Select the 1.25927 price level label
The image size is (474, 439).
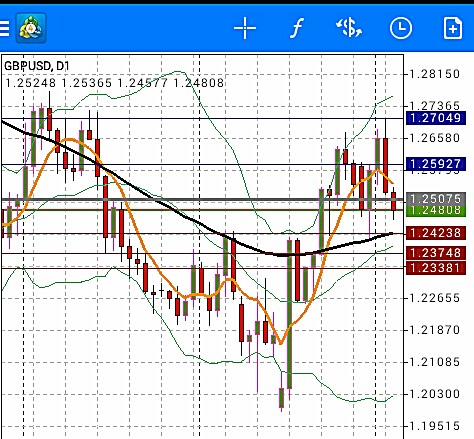[x=436, y=164]
